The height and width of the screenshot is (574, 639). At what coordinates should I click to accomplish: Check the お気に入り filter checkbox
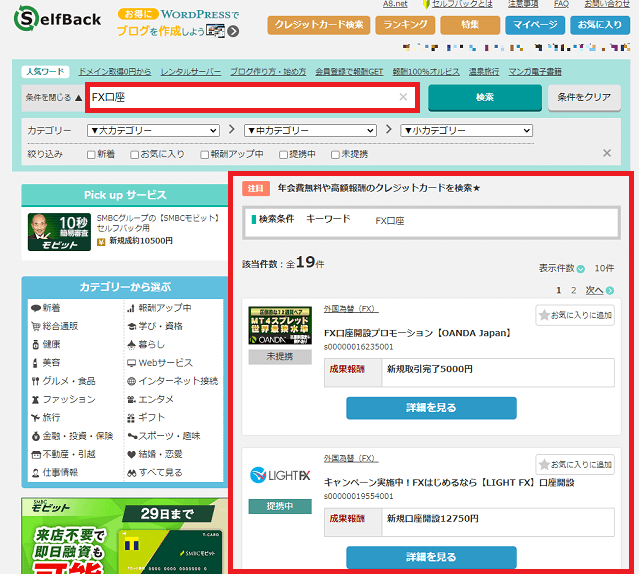pyautogui.click(x=134, y=155)
